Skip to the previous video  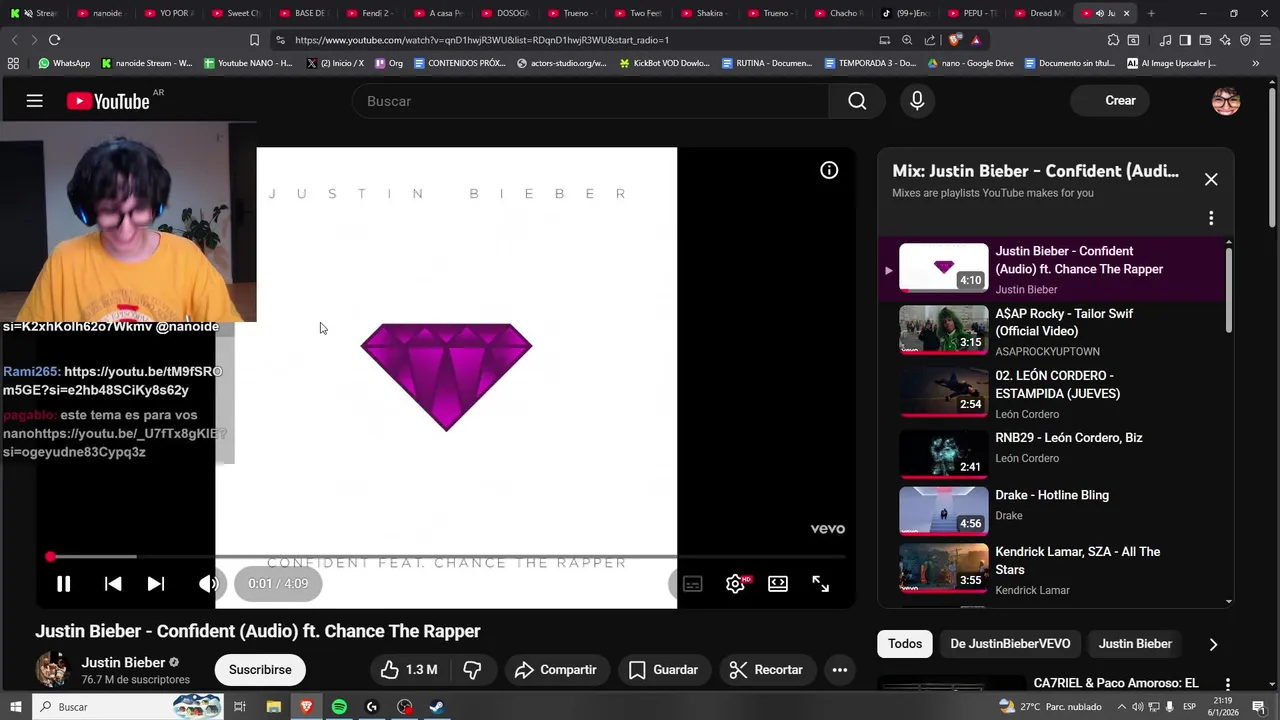click(x=113, y=584)
